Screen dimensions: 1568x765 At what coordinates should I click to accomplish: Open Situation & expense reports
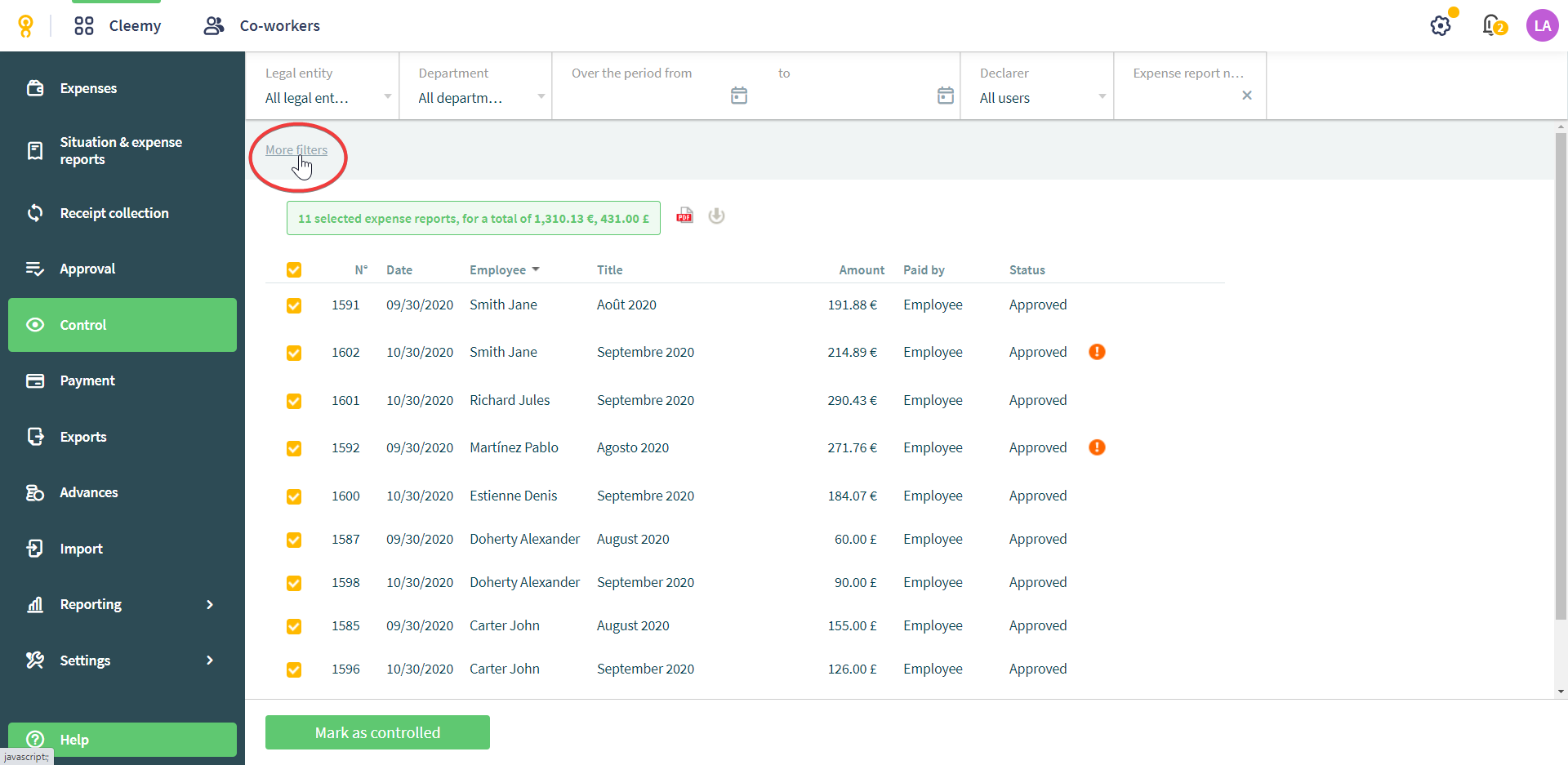(122, 151)
